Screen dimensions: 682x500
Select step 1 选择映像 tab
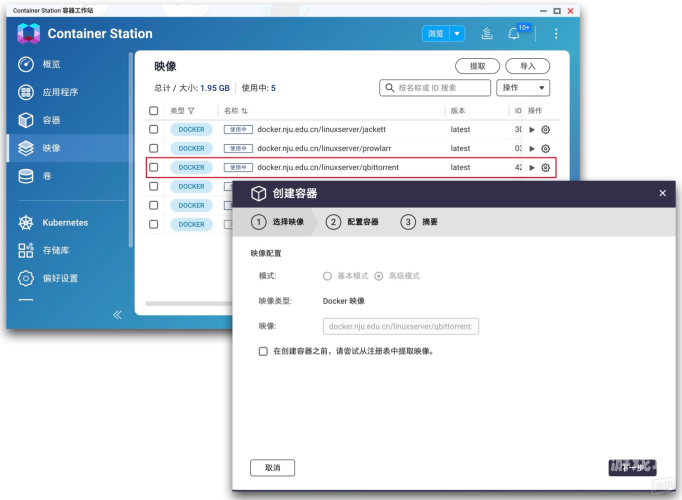coord(277,222)
